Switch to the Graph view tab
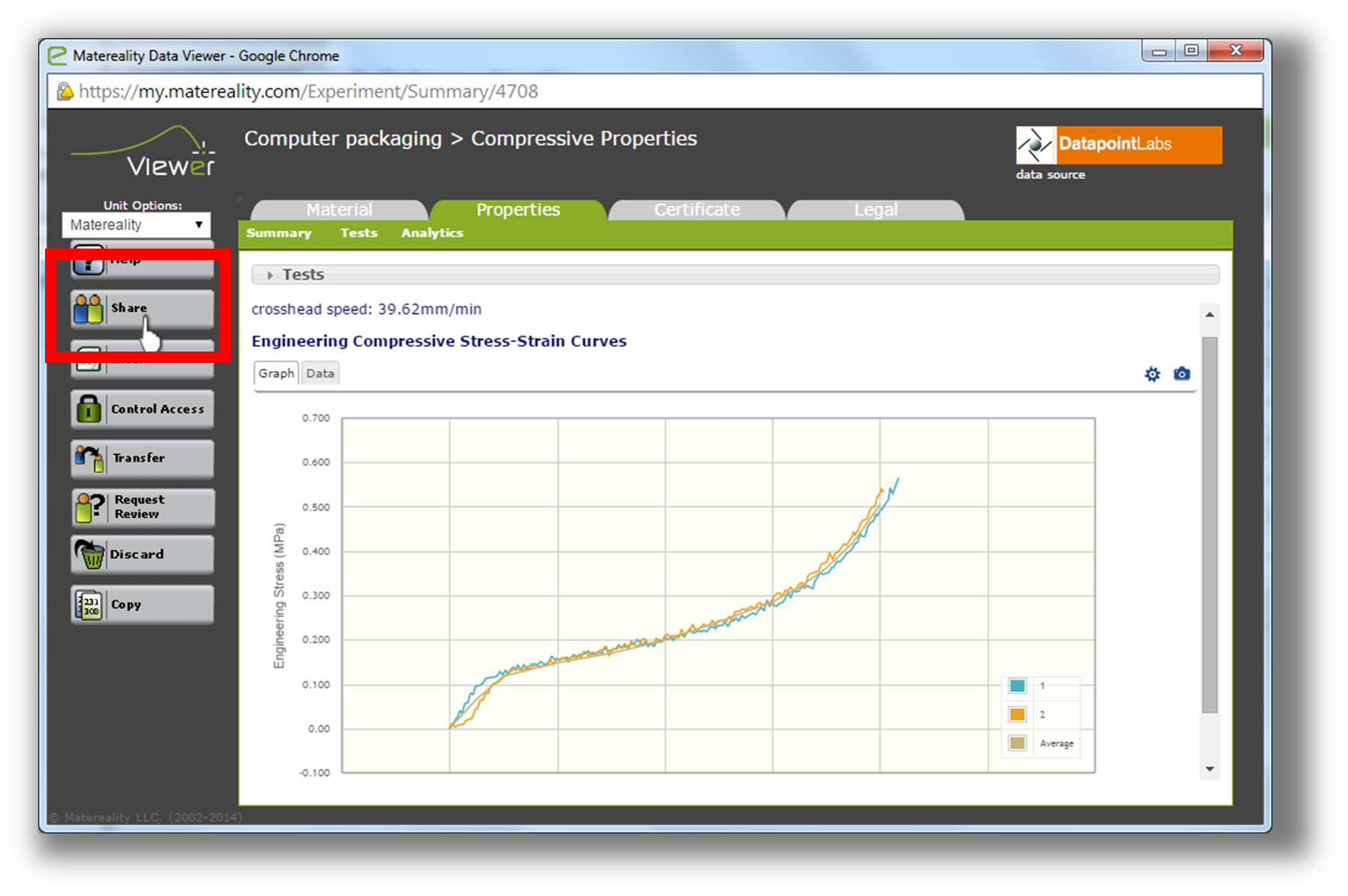 276,374
